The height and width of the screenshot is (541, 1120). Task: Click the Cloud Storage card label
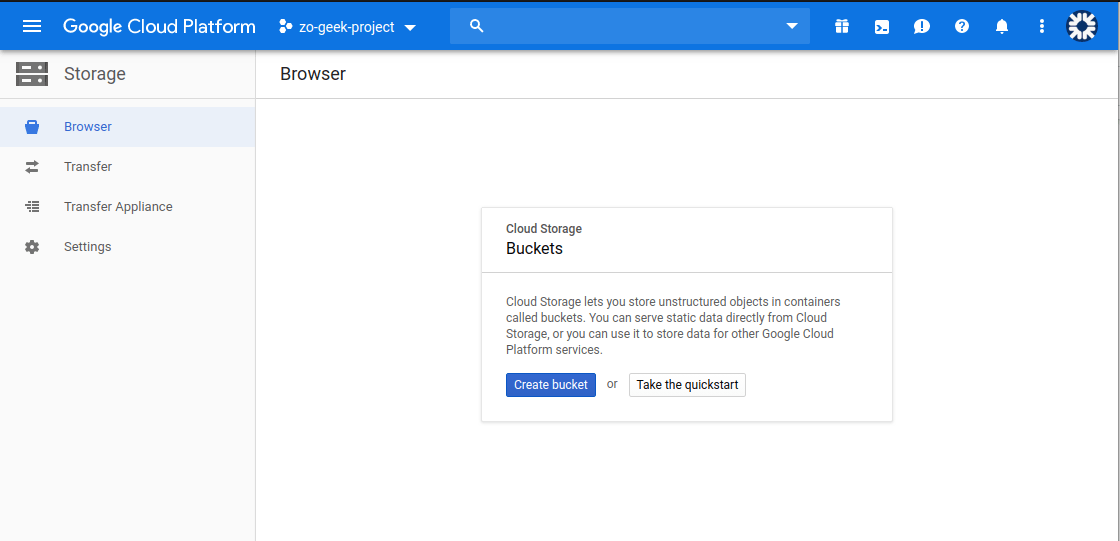pyautogui.click(x=544, y=229)
